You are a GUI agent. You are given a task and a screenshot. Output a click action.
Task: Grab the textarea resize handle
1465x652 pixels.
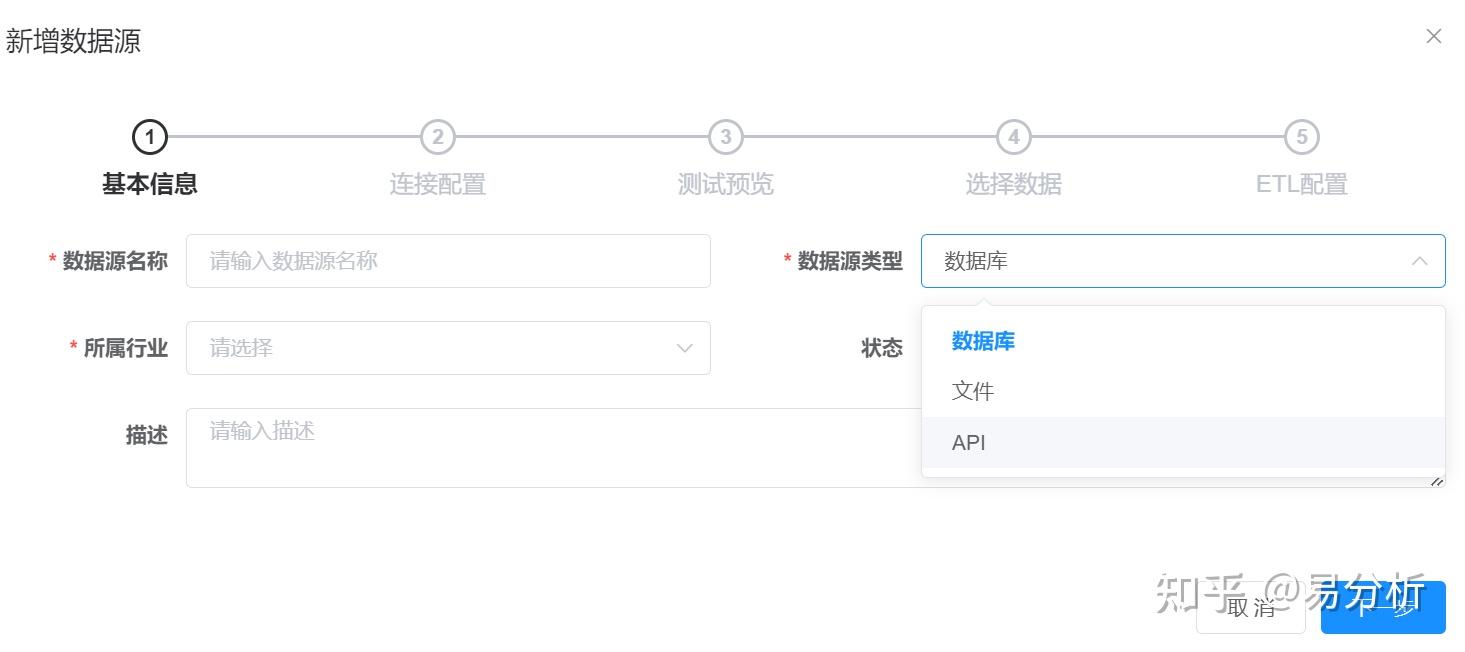(x=1437, y=481)
